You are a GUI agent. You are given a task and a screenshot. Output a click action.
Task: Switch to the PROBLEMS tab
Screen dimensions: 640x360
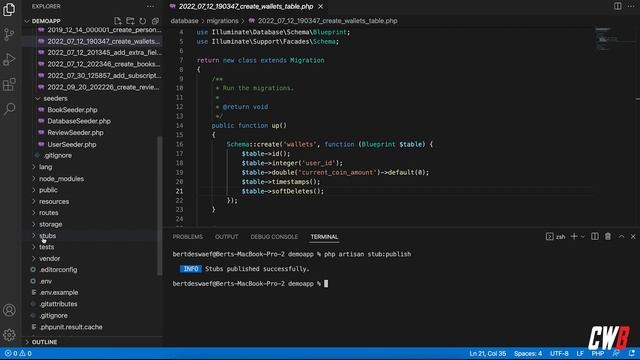[x=187, y=237]
